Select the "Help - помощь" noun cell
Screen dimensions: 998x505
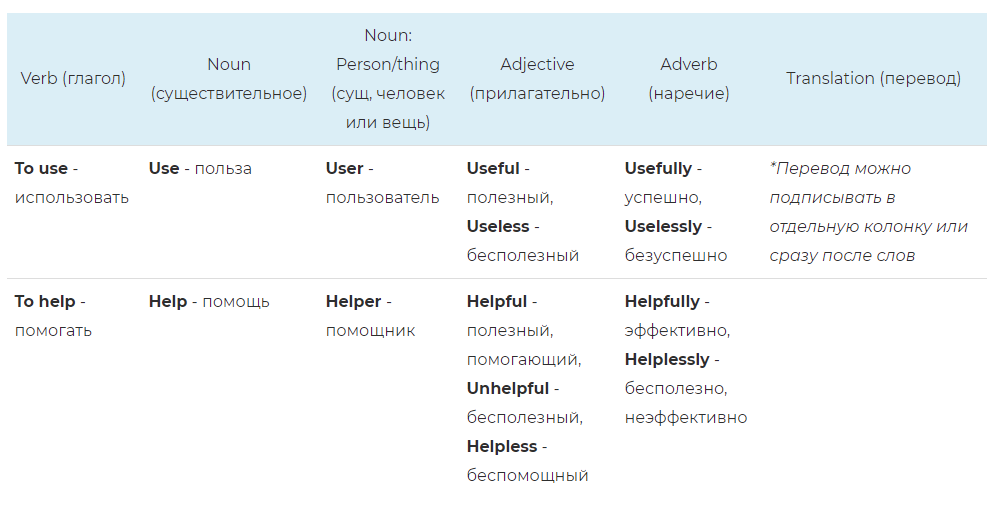[209, 301]
